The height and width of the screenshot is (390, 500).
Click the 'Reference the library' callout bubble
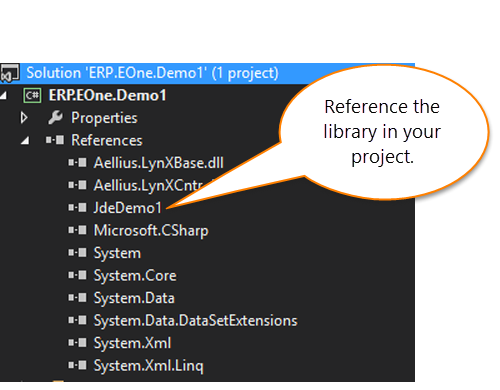383,132
